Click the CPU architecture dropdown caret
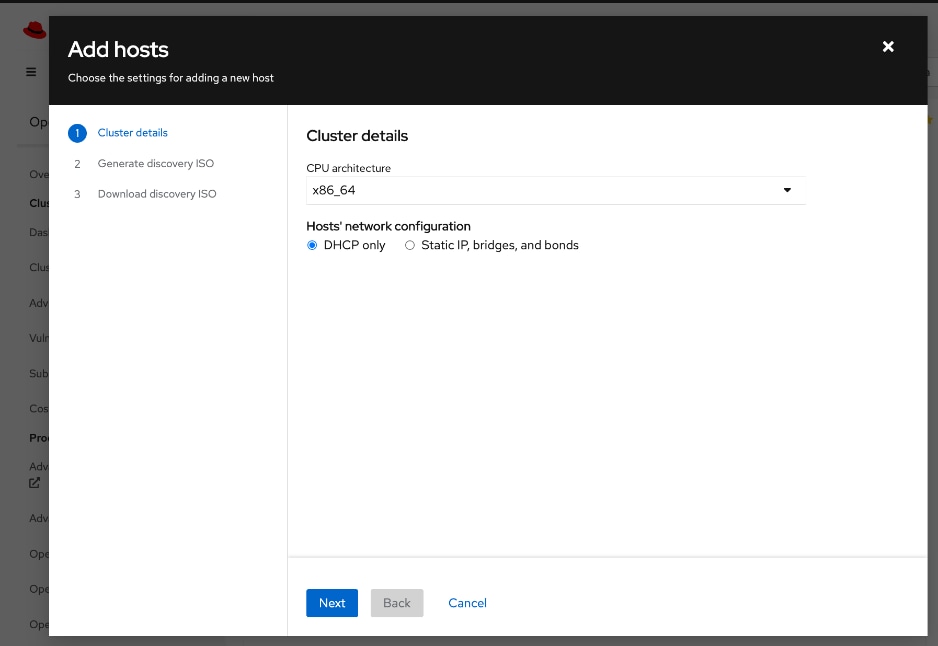This screenshot has height=646, width=938. [787, 190]
